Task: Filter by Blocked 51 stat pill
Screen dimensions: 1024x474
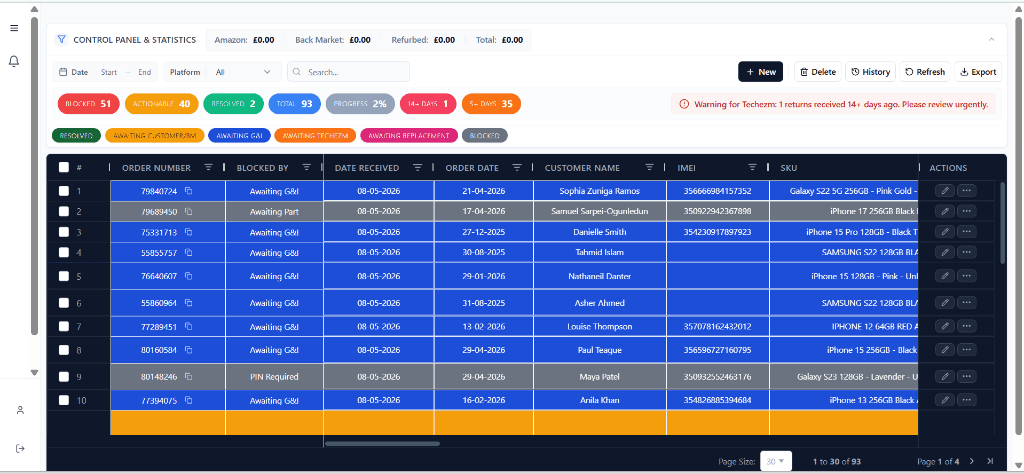Action: click(89, 104)
